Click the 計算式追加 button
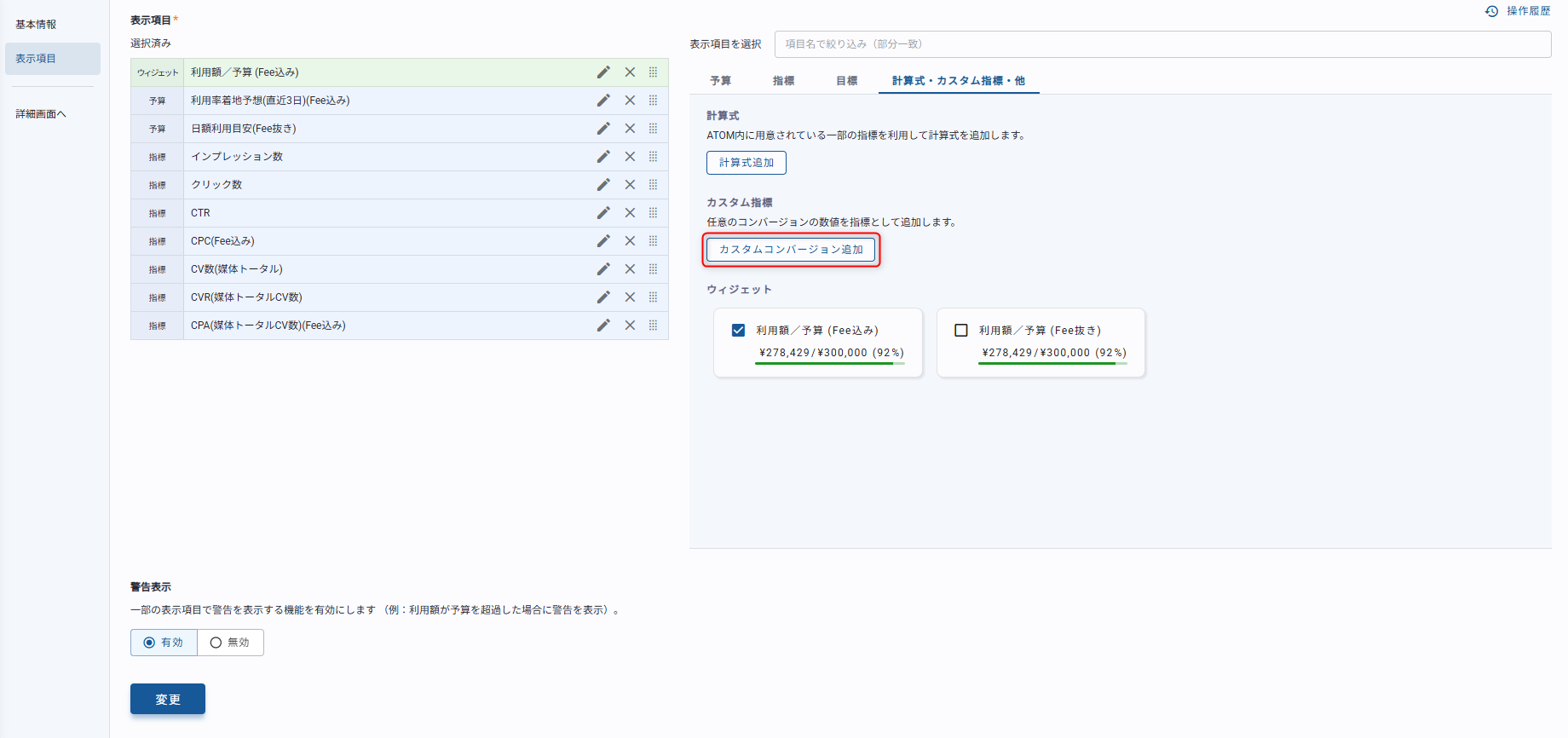This screenshot has width=1568, height=738. [x=747, y=163]
